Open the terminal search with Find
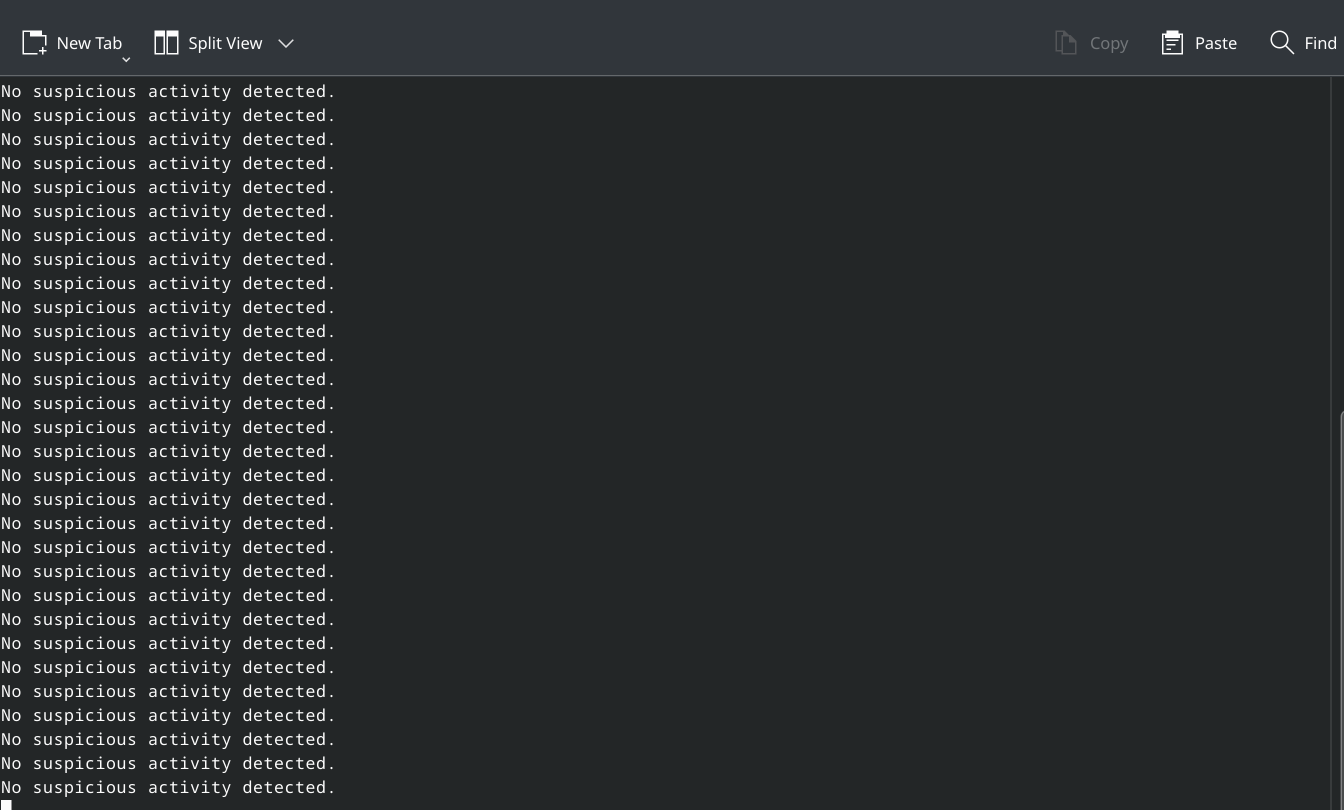Viewport: 1344px width, 810px height. coord(1303,42)
